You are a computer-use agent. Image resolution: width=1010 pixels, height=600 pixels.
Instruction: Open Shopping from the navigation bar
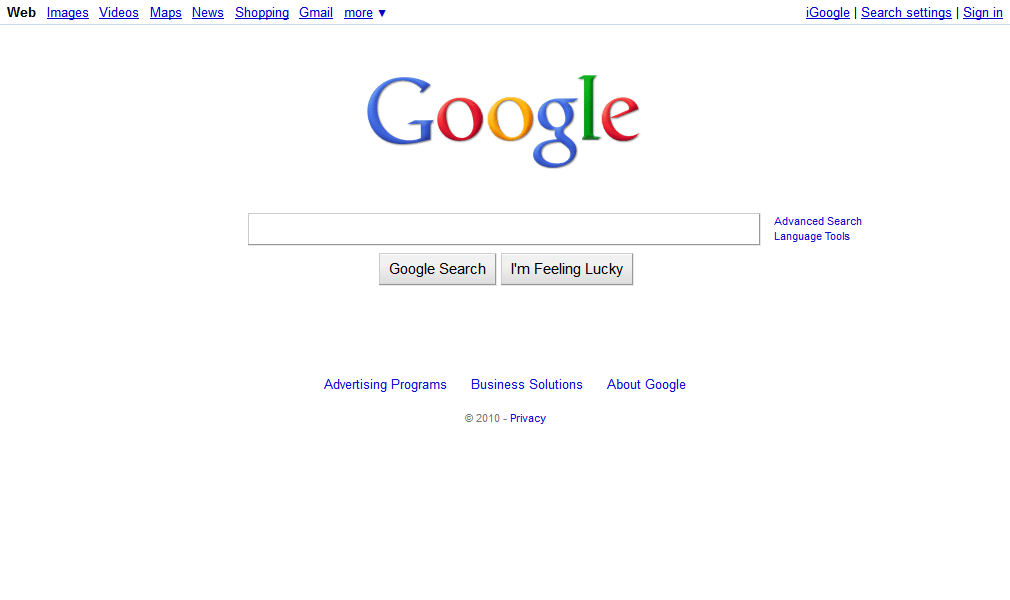(262, 13)
